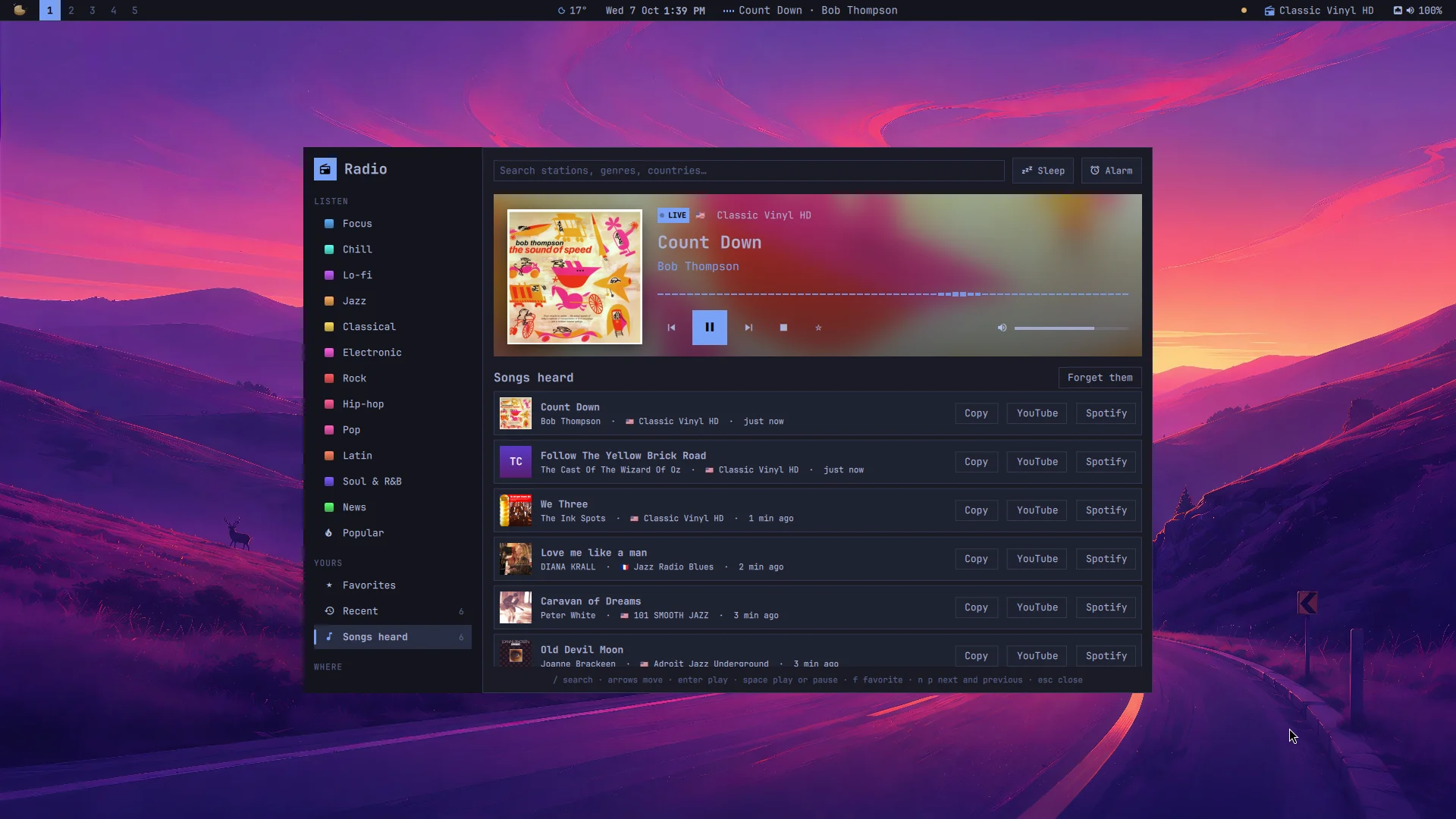This screenshot has height=819, width=1456.
Task: Select the Hip-hop genre color icon
Action: pos(329,404)
